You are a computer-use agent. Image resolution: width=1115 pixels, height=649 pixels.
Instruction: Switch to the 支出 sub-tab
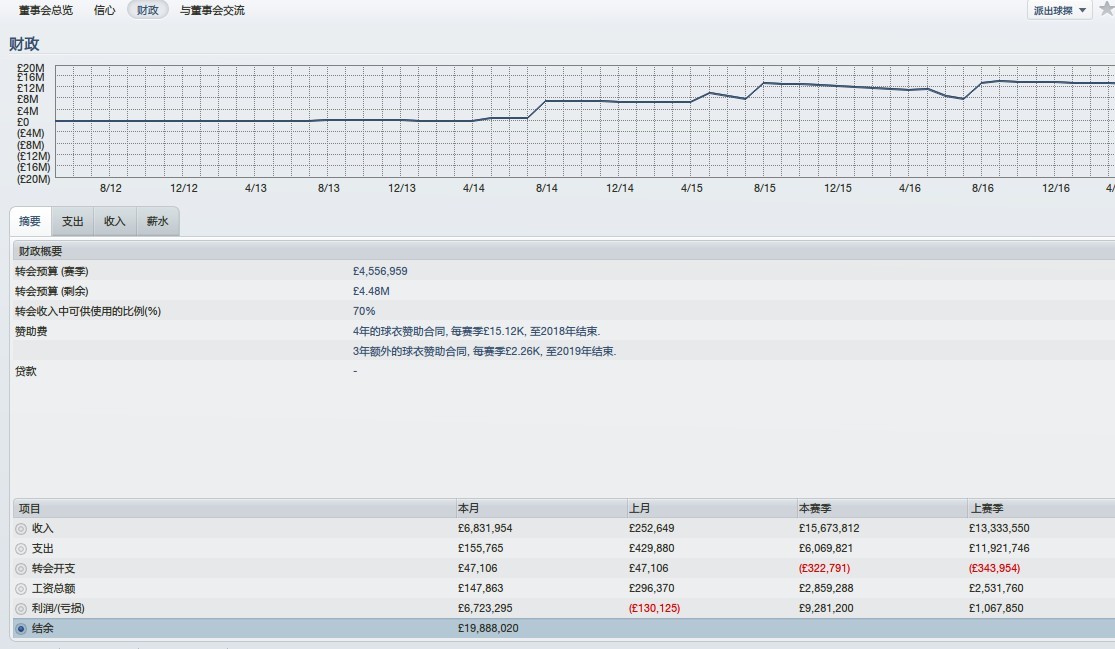pos(73,221)
